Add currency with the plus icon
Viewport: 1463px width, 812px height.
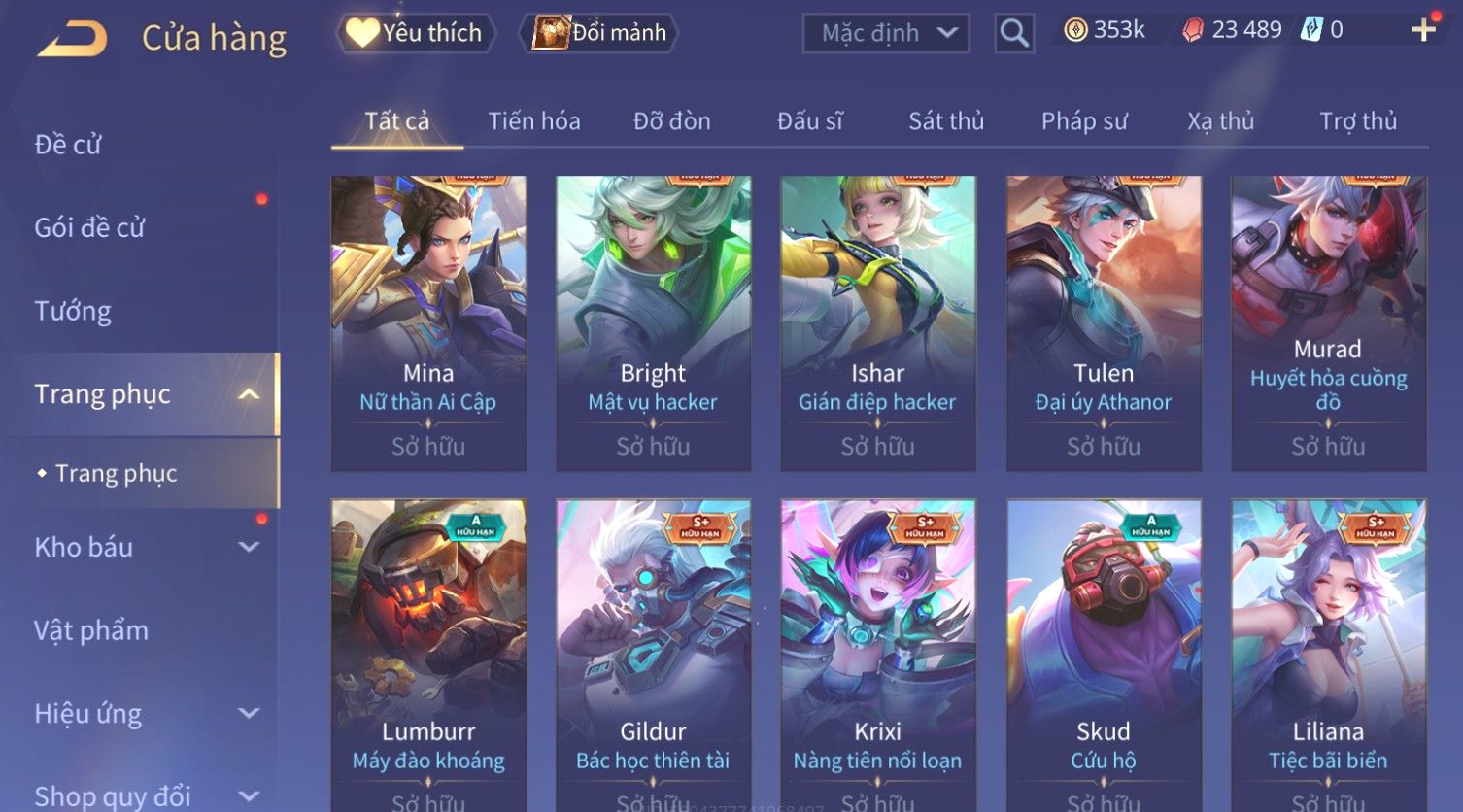click(1423, 30)
